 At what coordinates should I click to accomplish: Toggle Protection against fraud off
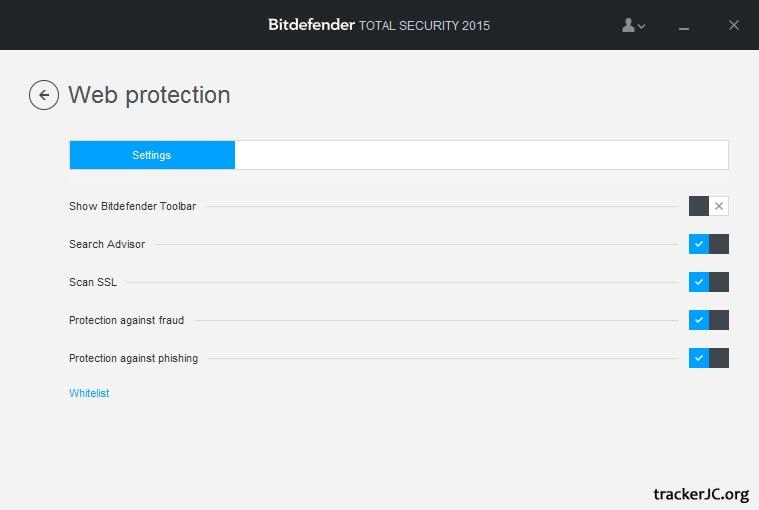pyautogui.click(x=708, y=320)
